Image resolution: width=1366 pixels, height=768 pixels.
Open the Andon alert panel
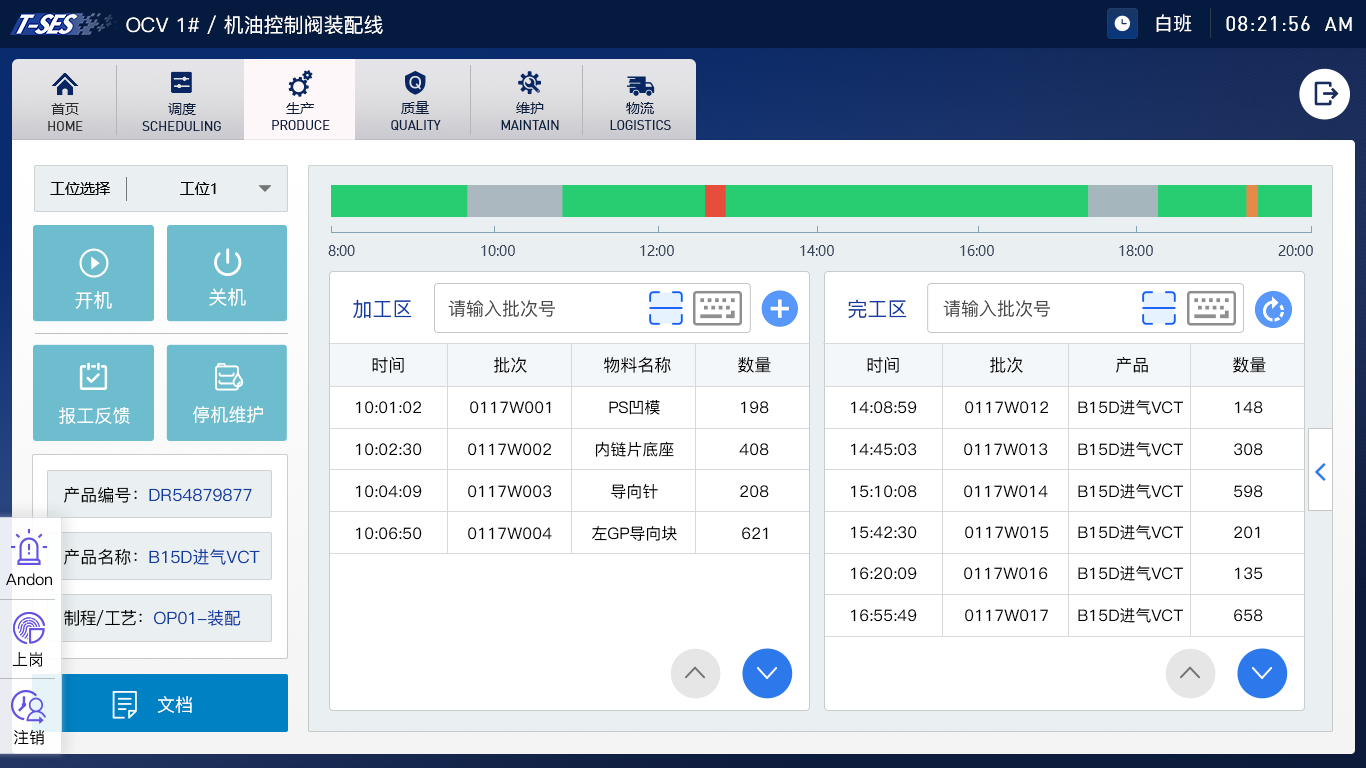(x=29, y=557)
